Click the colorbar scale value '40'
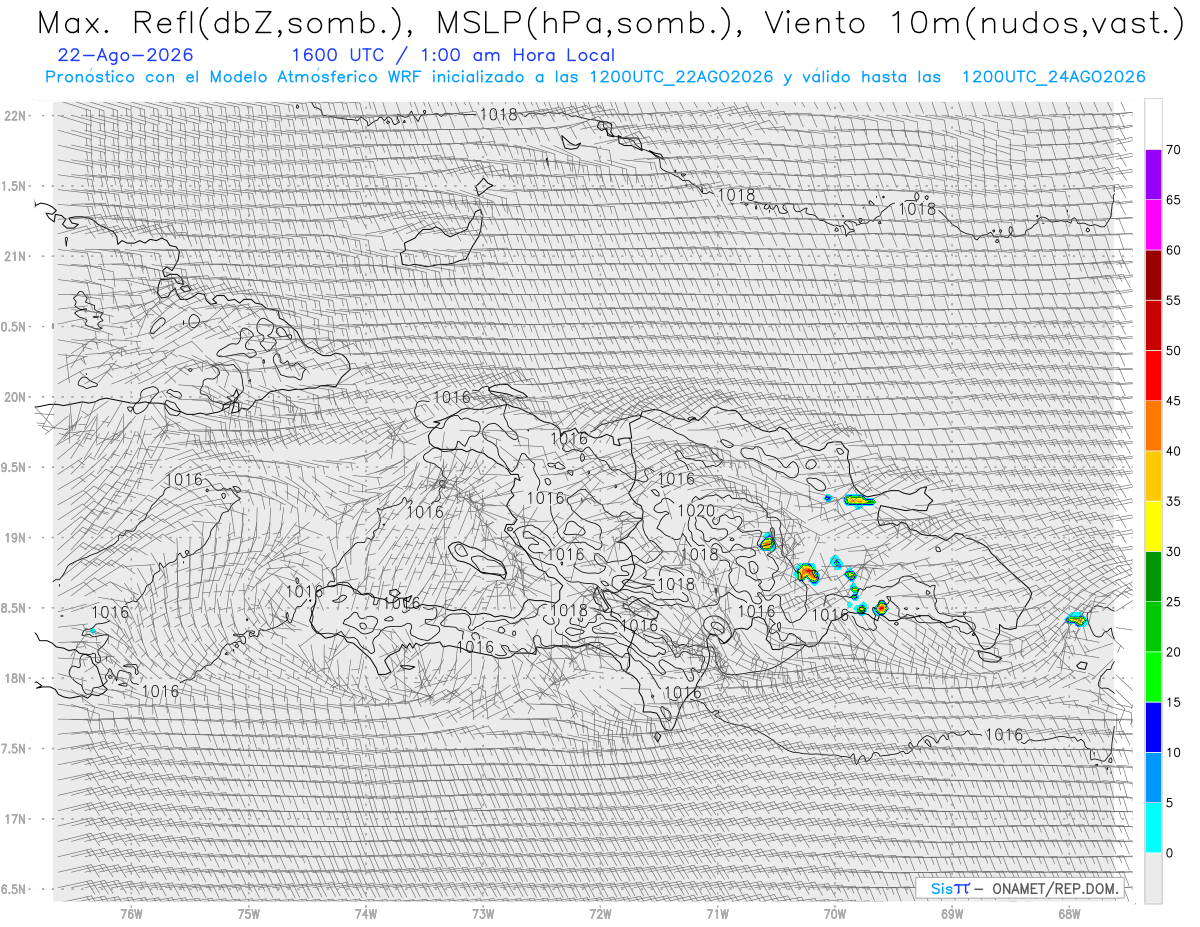The width and height of the screenshot is (1200, 927). click(1173, 451)
